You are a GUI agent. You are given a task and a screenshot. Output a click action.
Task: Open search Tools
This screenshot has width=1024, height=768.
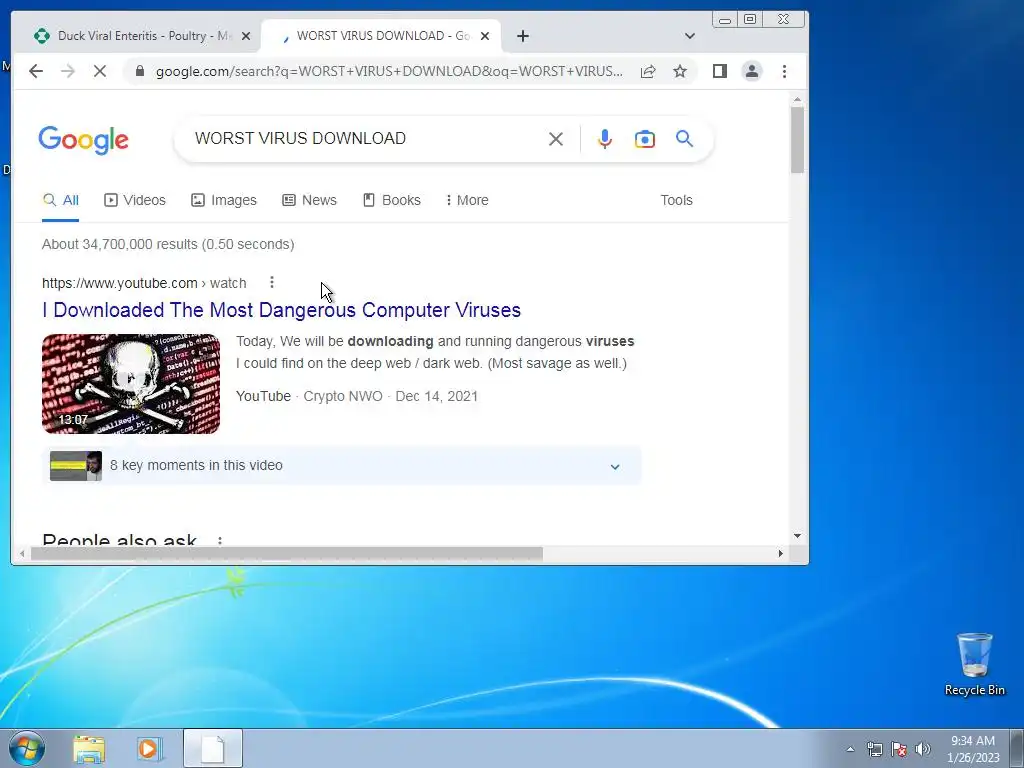(676, 200)
